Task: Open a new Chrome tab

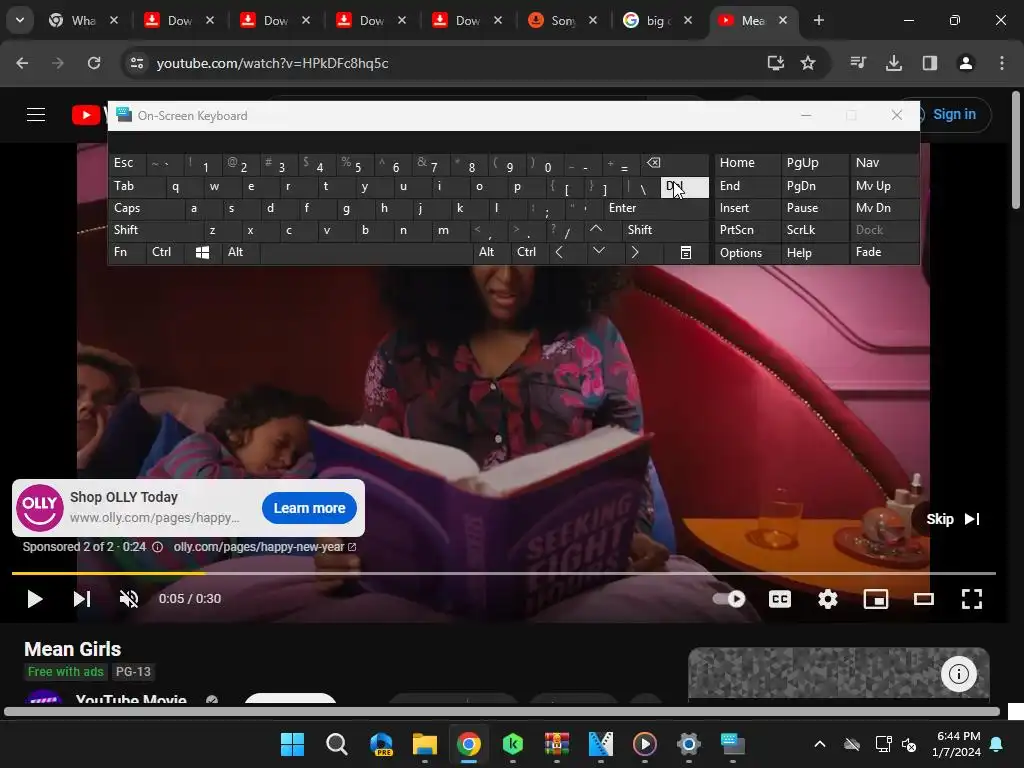Action: pyautogui.click(x=819, y=20)
